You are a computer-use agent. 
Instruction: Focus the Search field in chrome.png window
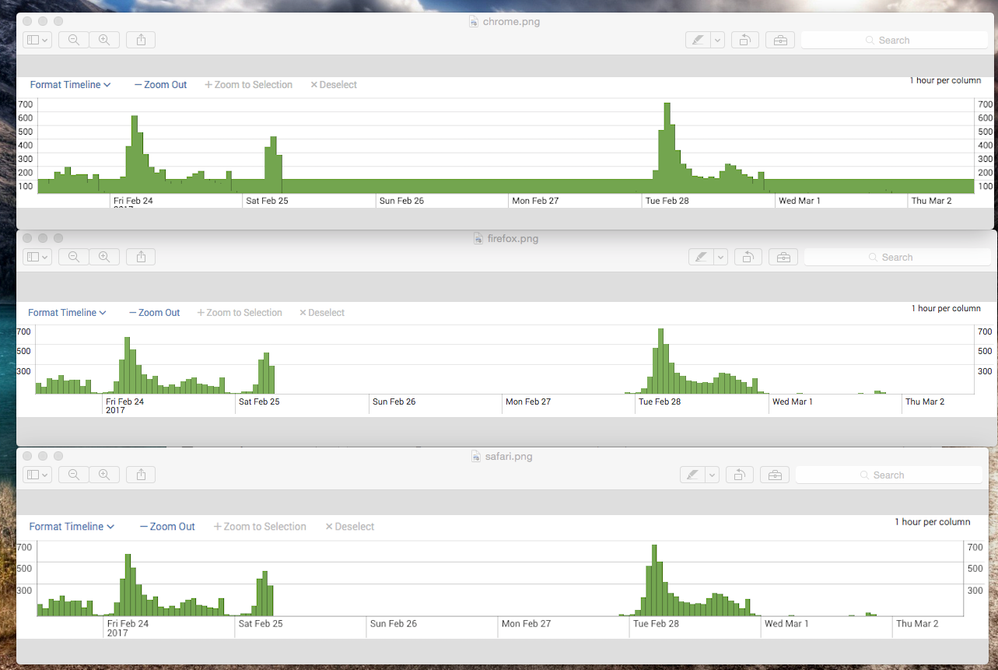click(894, 40)
